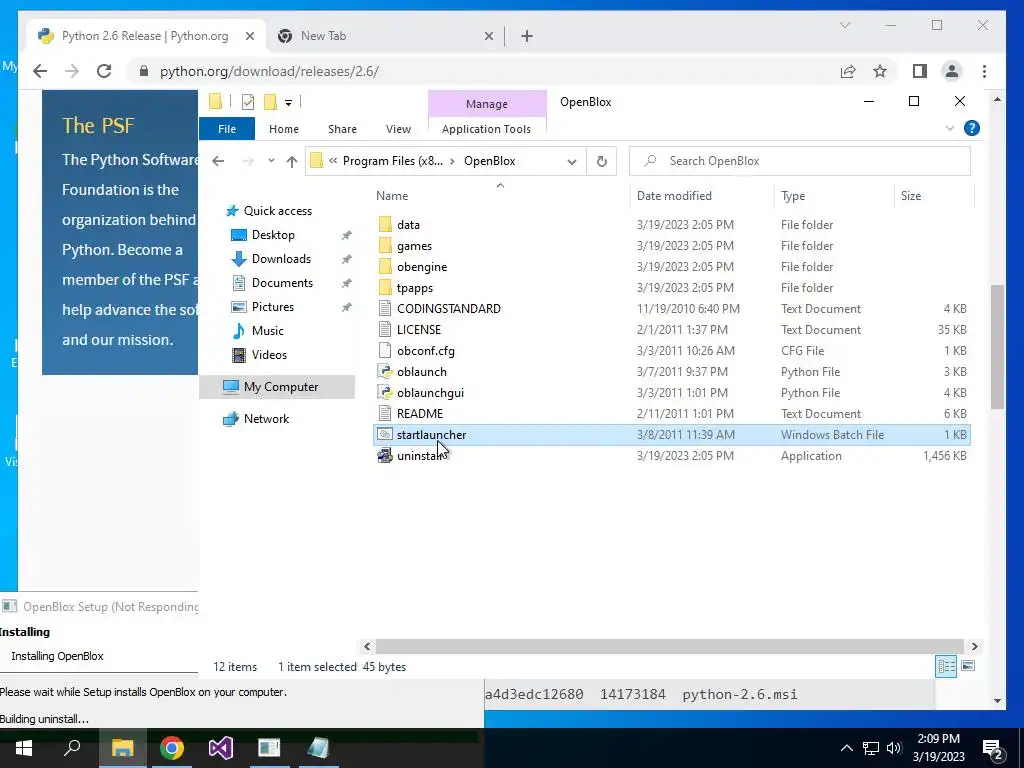Close the Python 2.6 Release tab
This screenshot has height=768, width=1024.
coord(249,36)
